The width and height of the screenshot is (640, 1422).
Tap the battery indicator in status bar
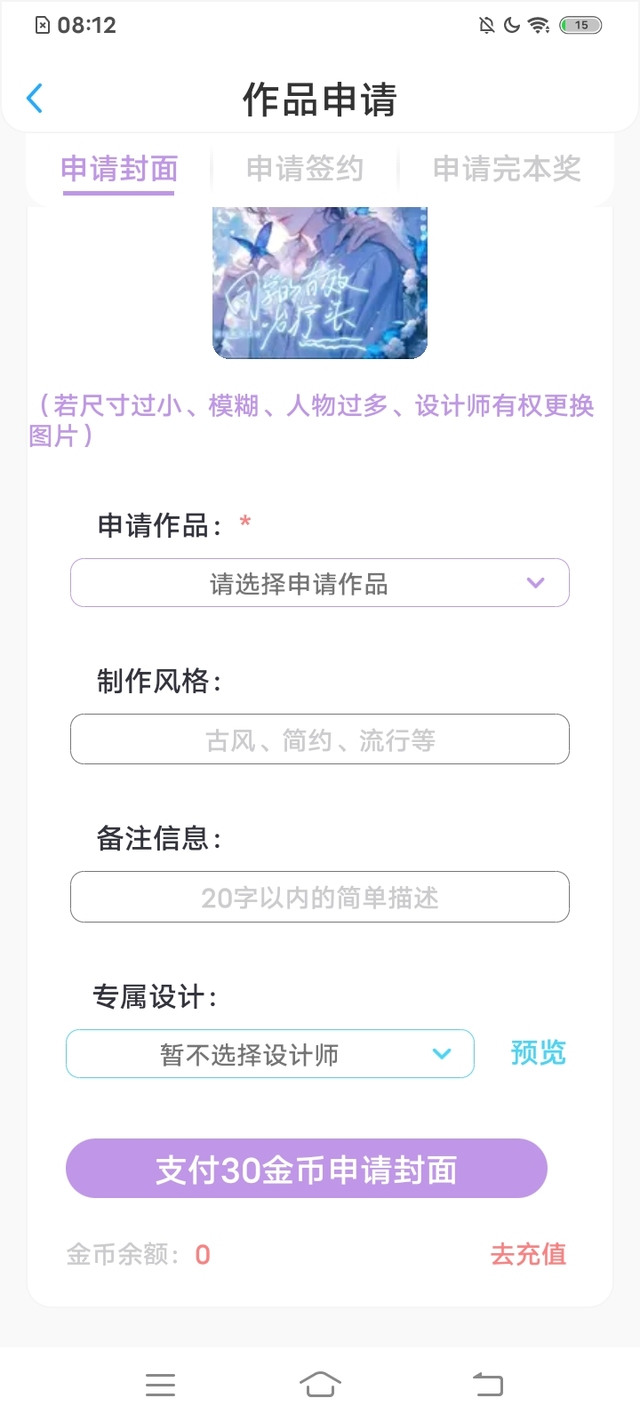coord(581,26)
